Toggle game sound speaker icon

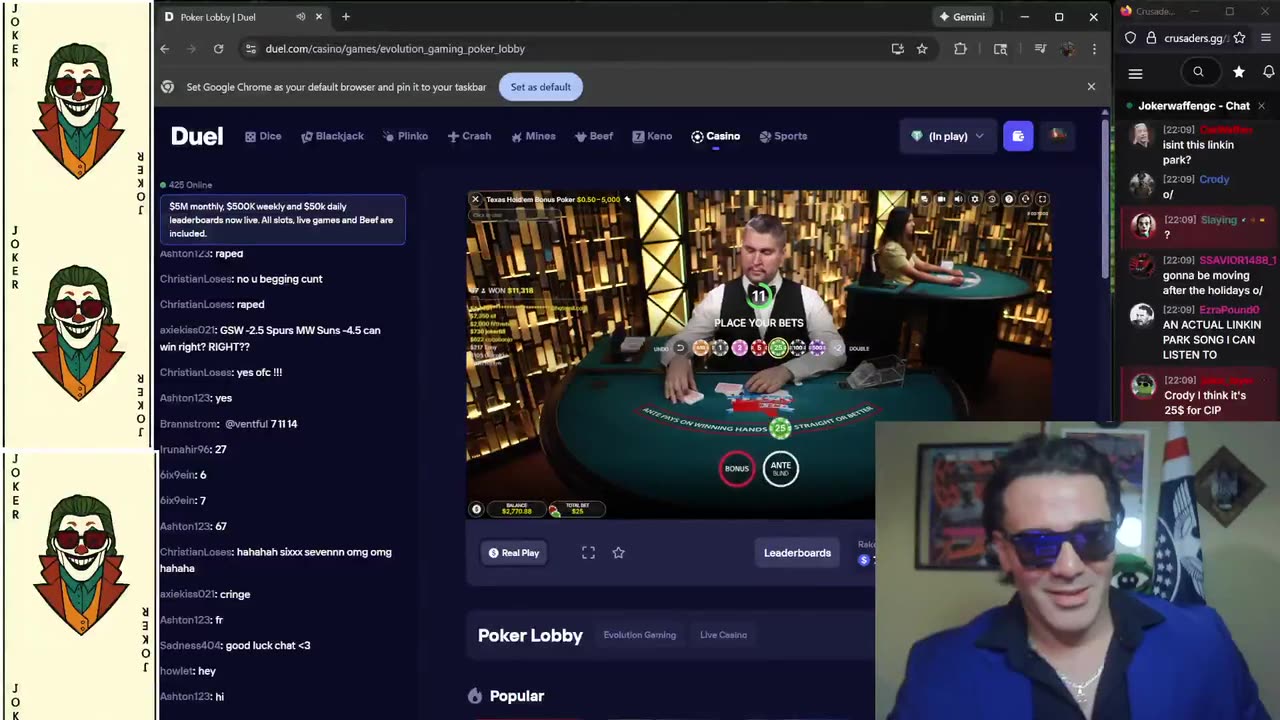coord(958,199)
